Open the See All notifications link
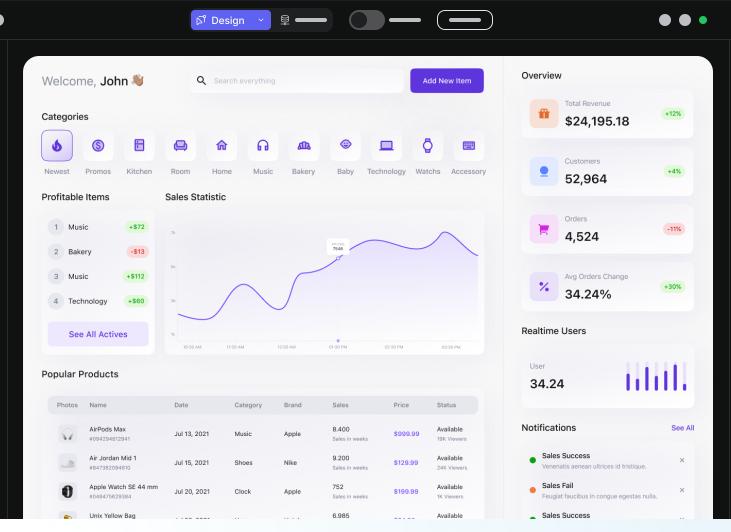 (682, 428)
